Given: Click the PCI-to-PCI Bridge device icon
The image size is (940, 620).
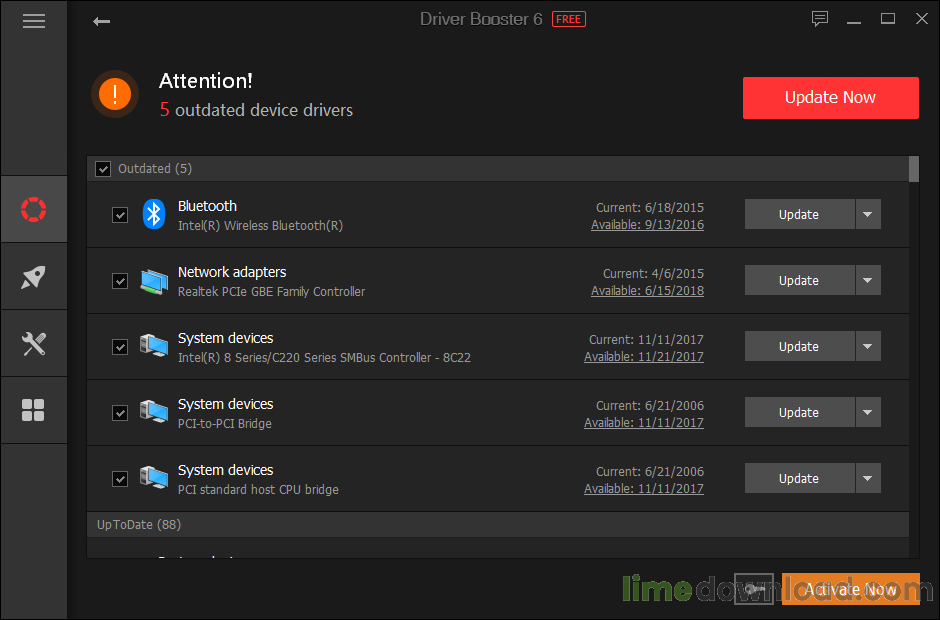Looking at the screenshot, I should pos(153,412).
